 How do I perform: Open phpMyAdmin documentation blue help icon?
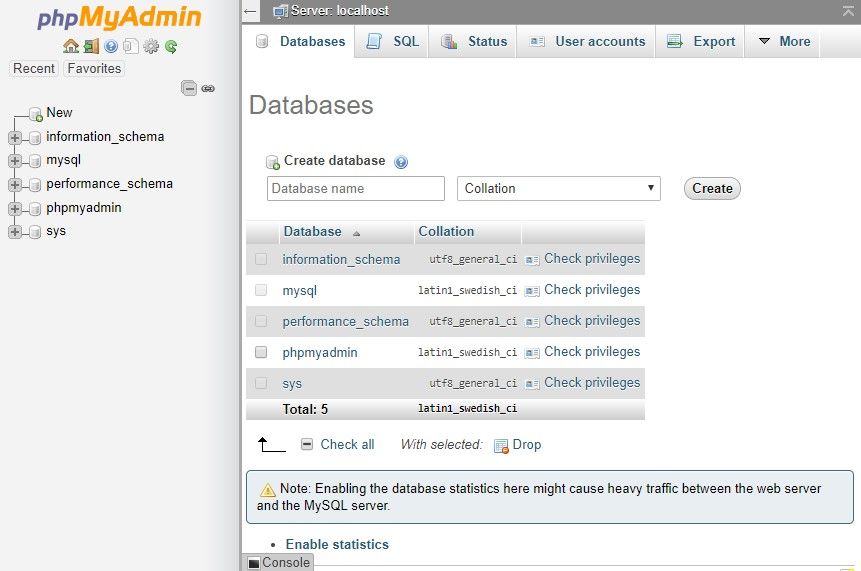point(111,46)
